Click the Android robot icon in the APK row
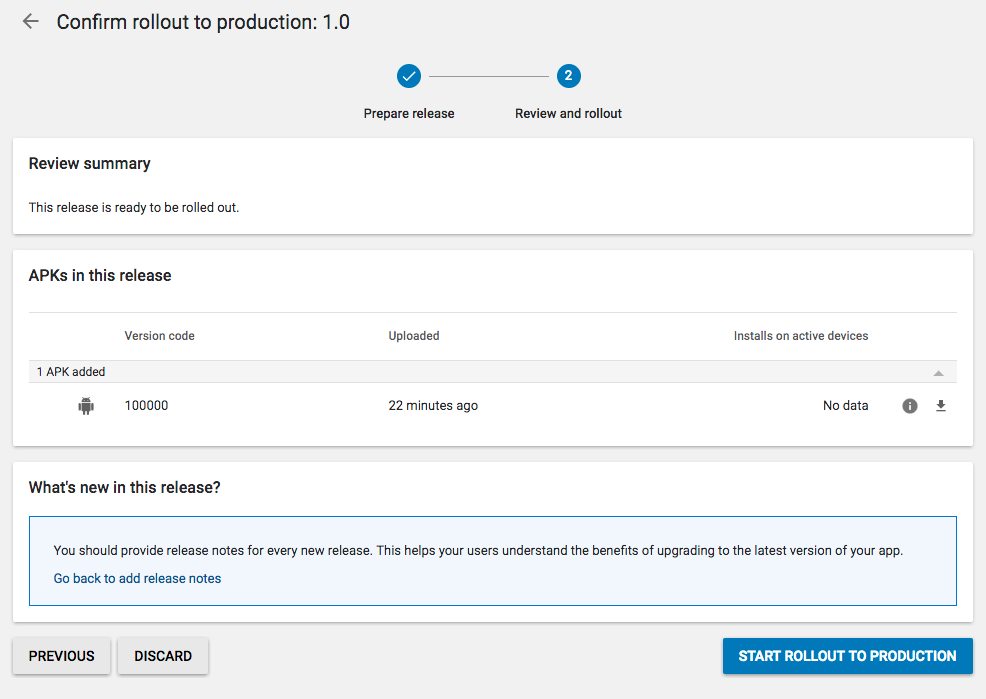The image size is (986, 699). click(86, 406)
